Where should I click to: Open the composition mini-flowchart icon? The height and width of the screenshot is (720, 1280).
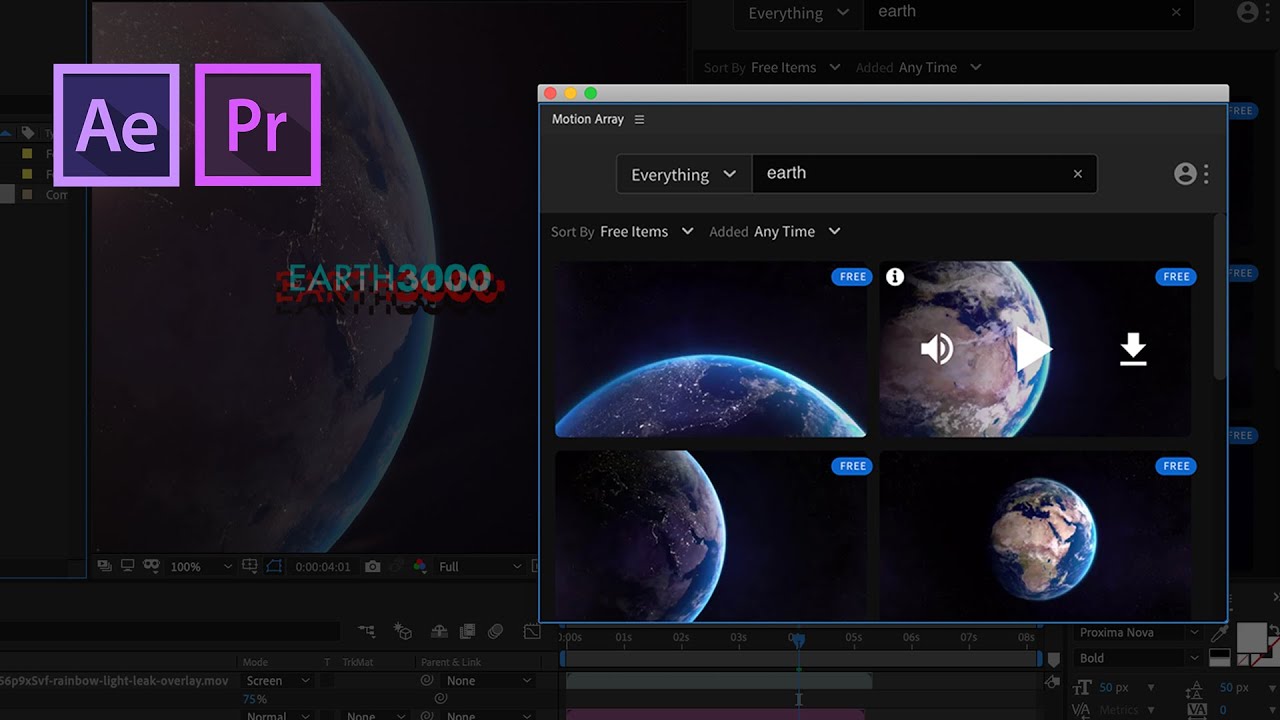coord(367,631)
